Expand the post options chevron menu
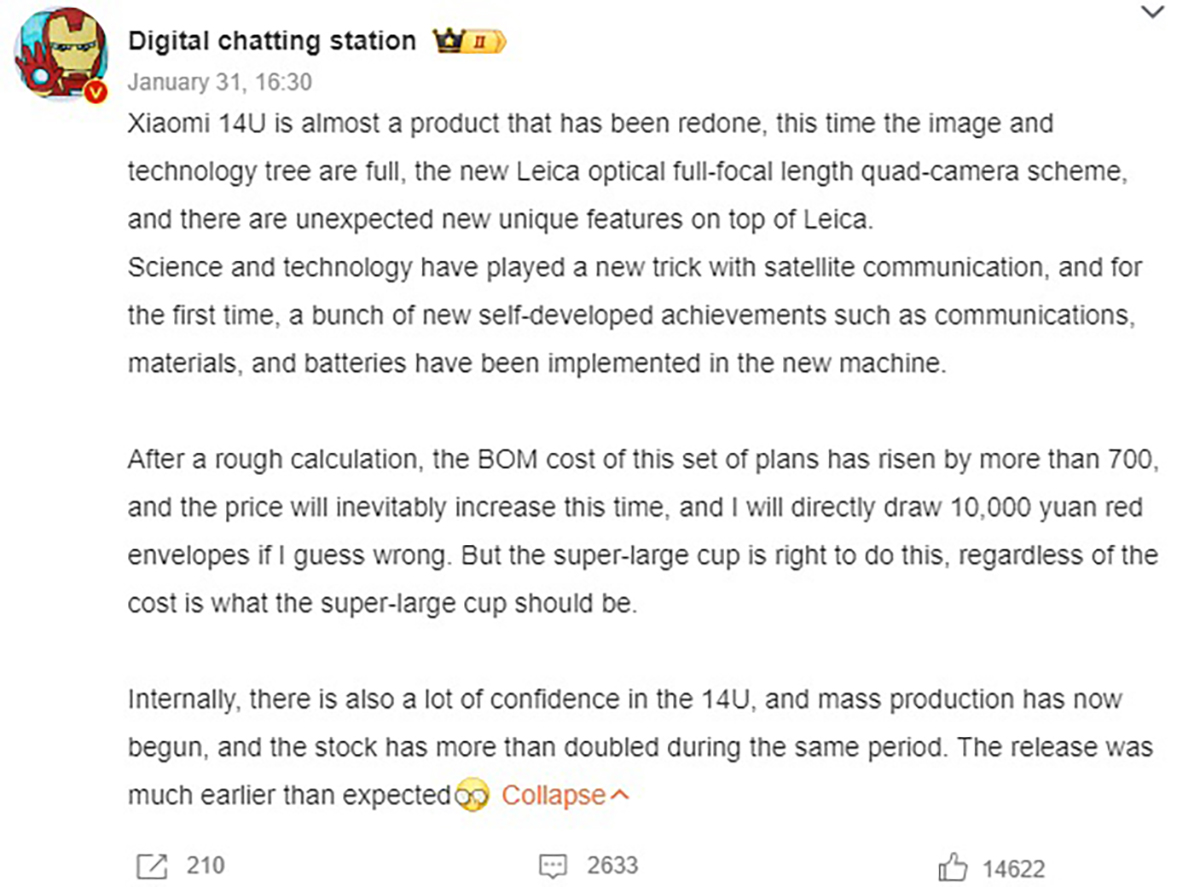Screen dimensions: 1200x887 point(1152,12)
